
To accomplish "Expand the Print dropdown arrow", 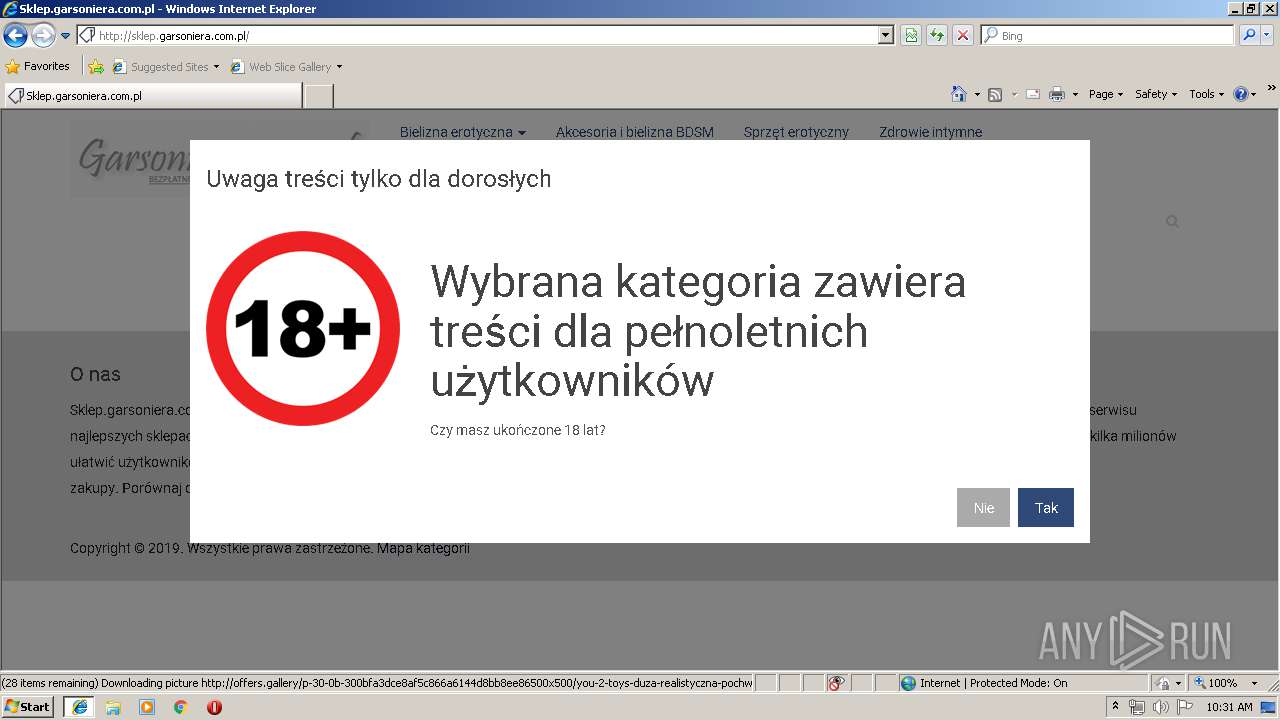I will point(1075,94).
